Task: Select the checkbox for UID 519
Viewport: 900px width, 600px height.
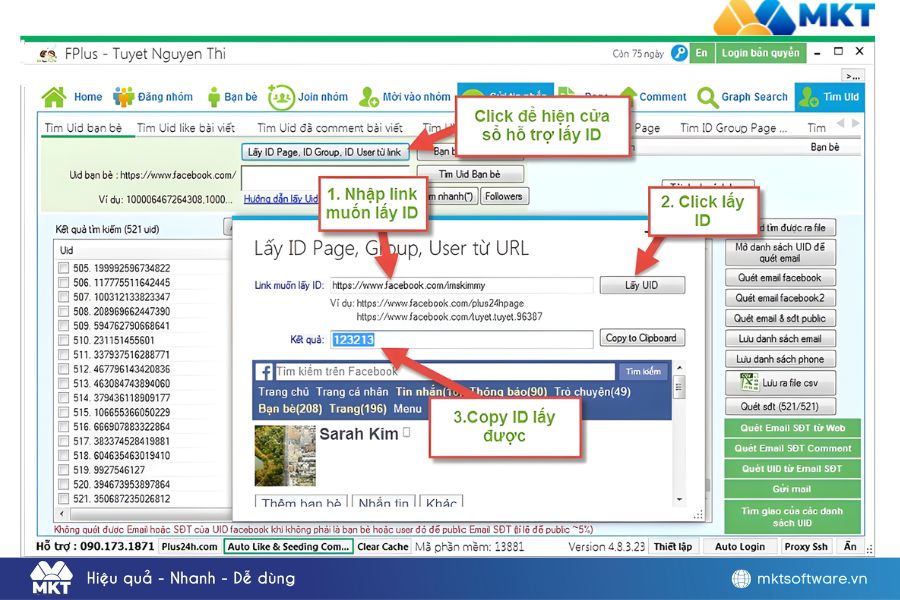Action: (x=64, y=470)
